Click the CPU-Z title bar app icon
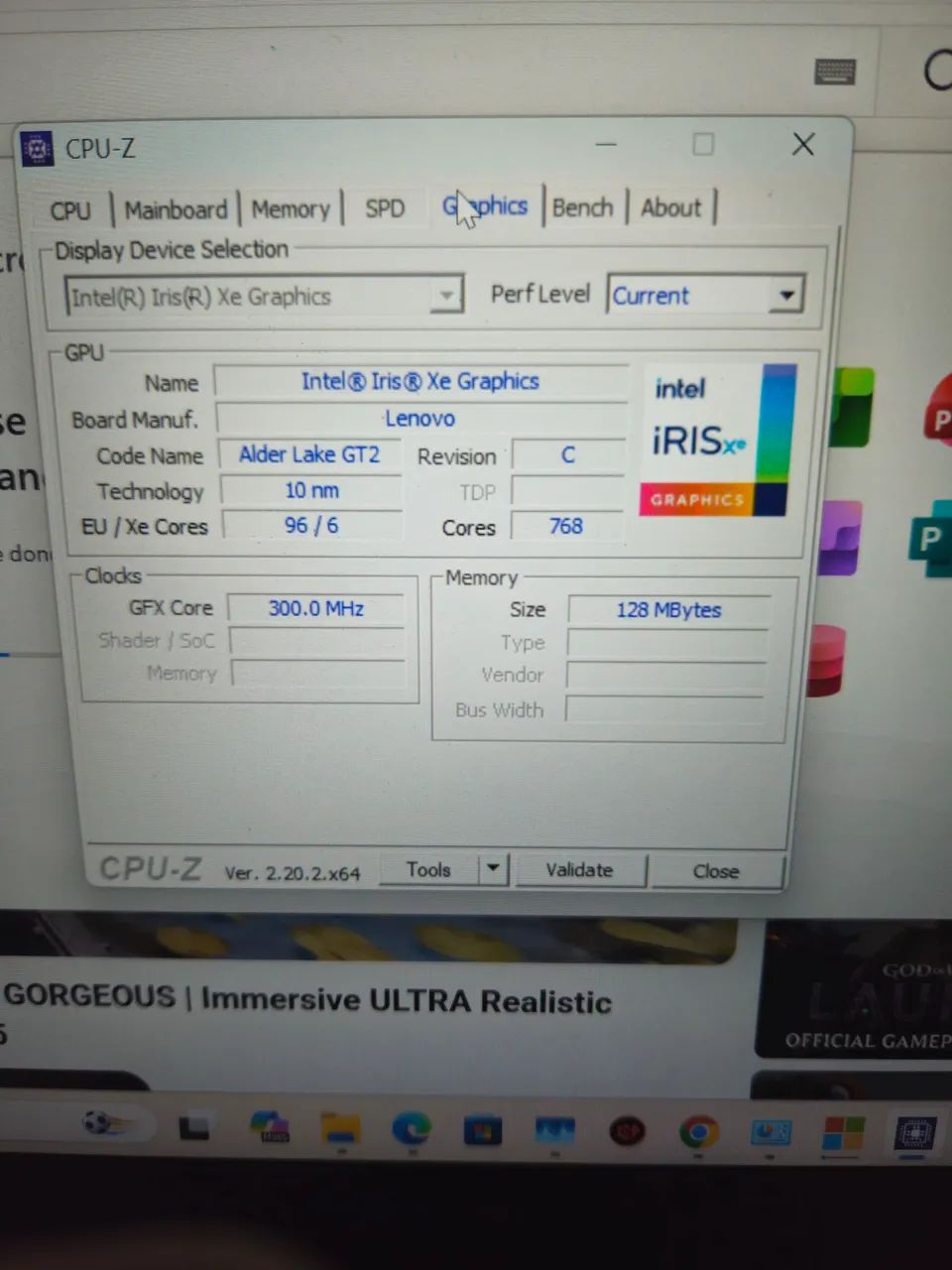 [38, 150]
